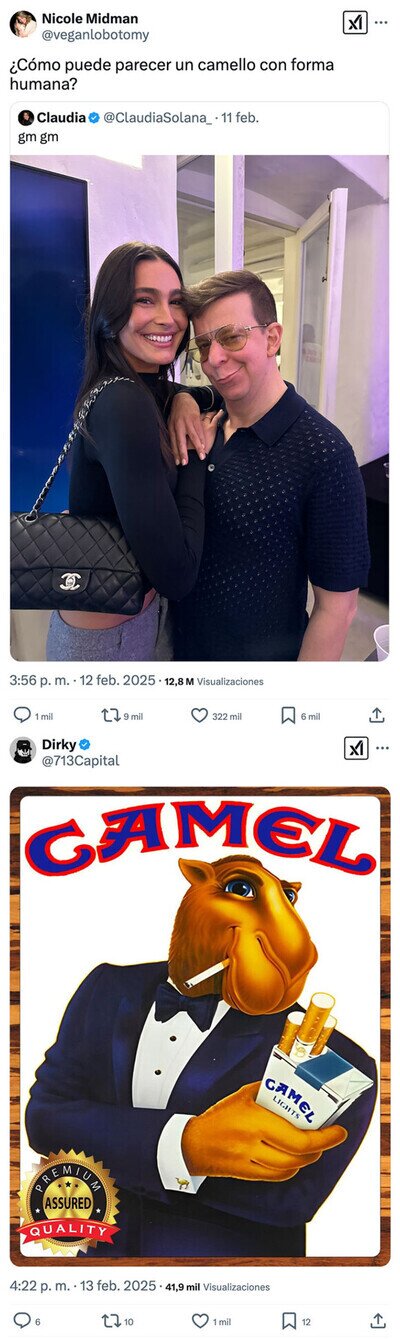
Task: Open the quoted tweet from Claudia
Action: click(200, 127)
